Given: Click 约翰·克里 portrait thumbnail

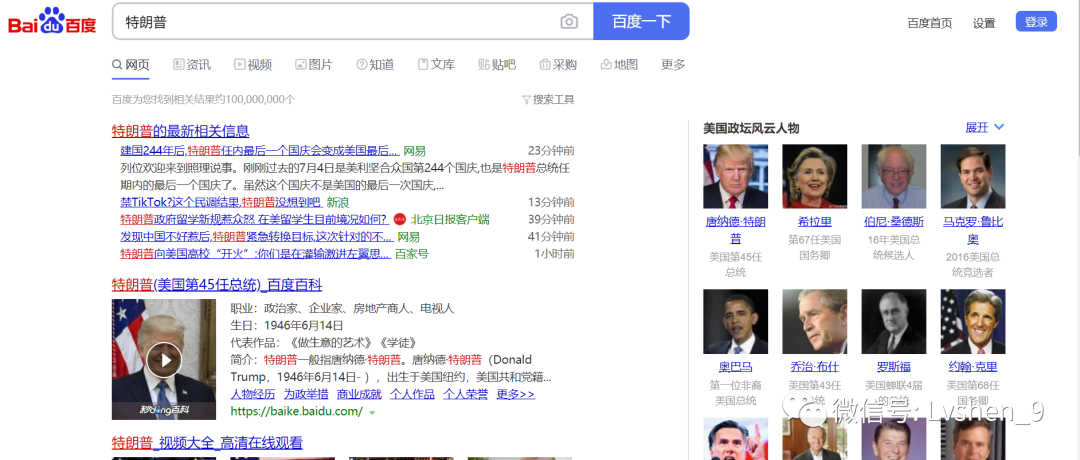Looking at the screenshot, I should point(973,322).
